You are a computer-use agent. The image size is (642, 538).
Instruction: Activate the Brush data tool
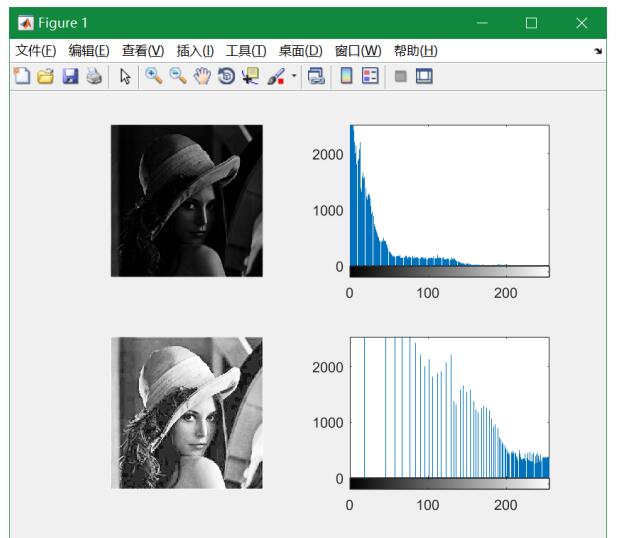(x=276, y=76)
